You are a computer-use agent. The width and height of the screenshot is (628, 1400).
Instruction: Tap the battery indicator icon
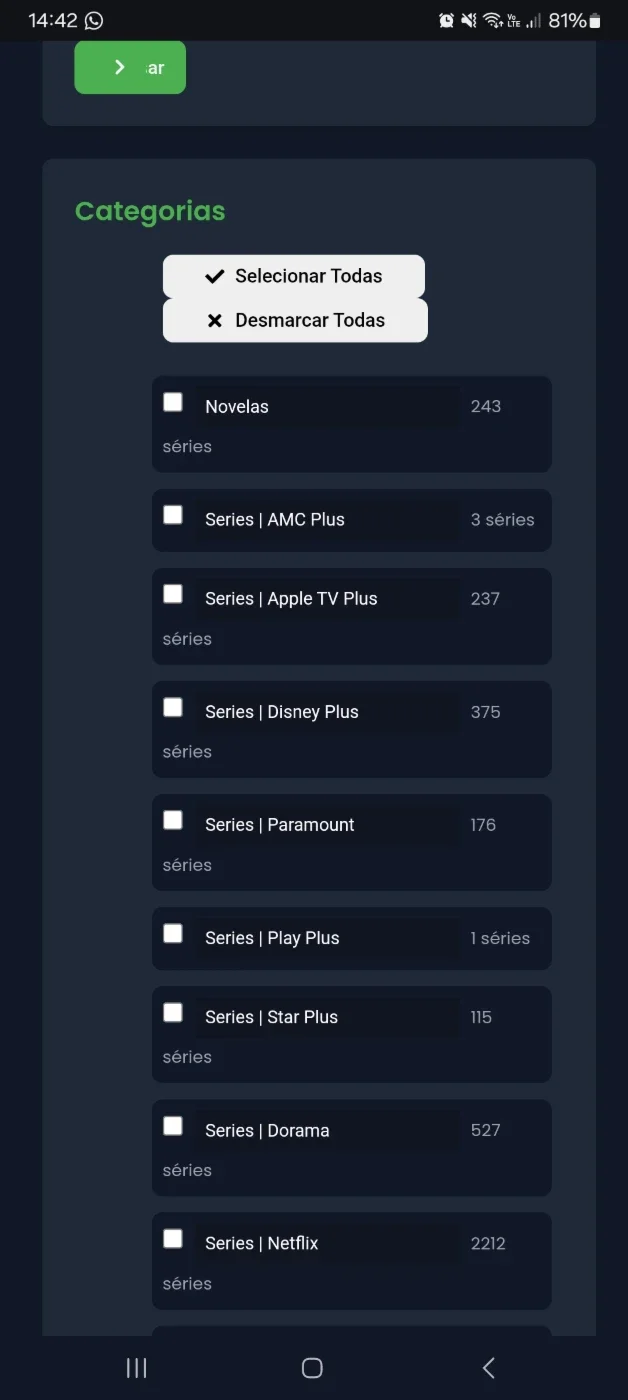coord(595,20)
